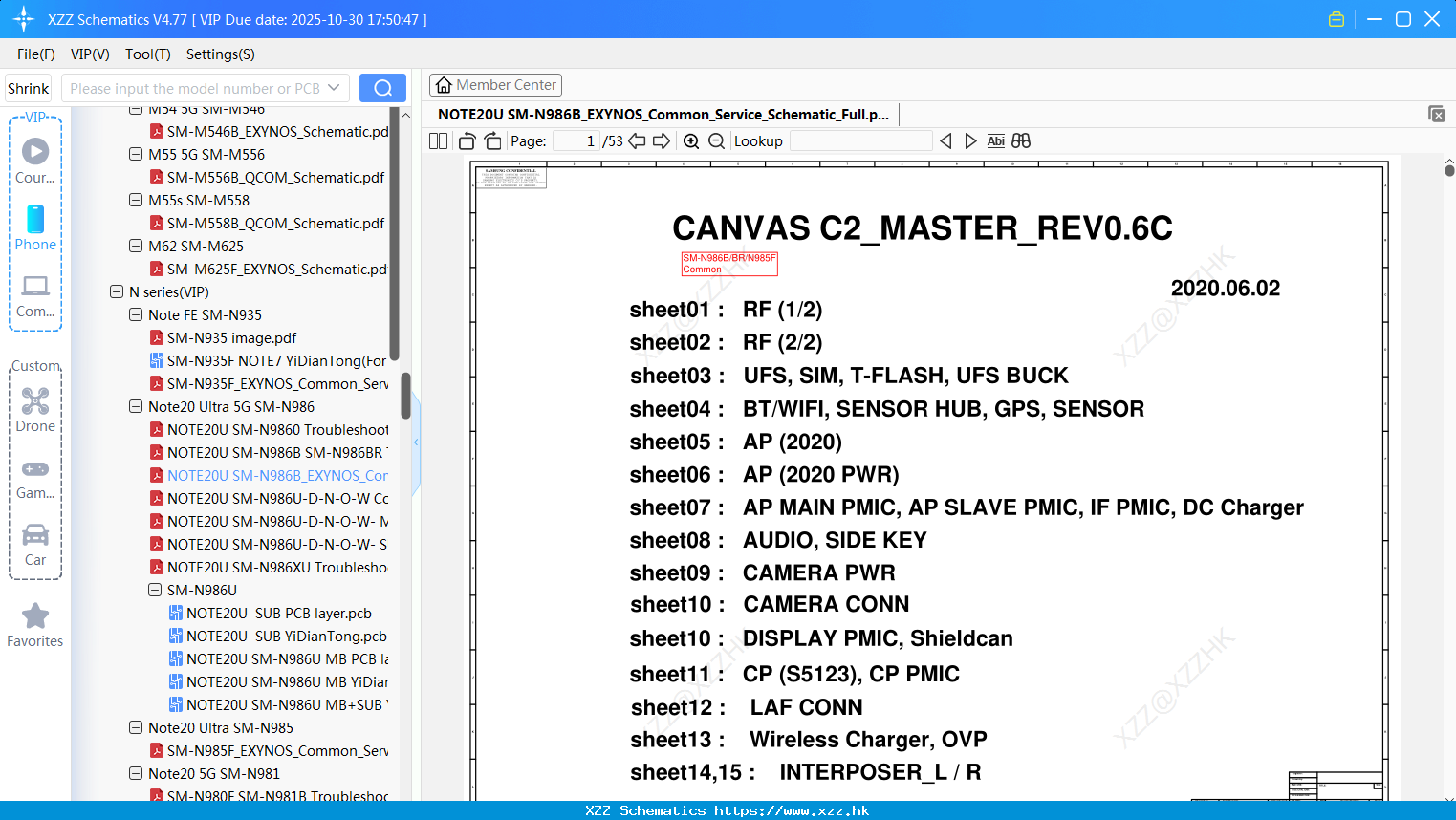1456x820 pixels.
Task: Open SM-N935 image.pdf
Action: (223, 337)
